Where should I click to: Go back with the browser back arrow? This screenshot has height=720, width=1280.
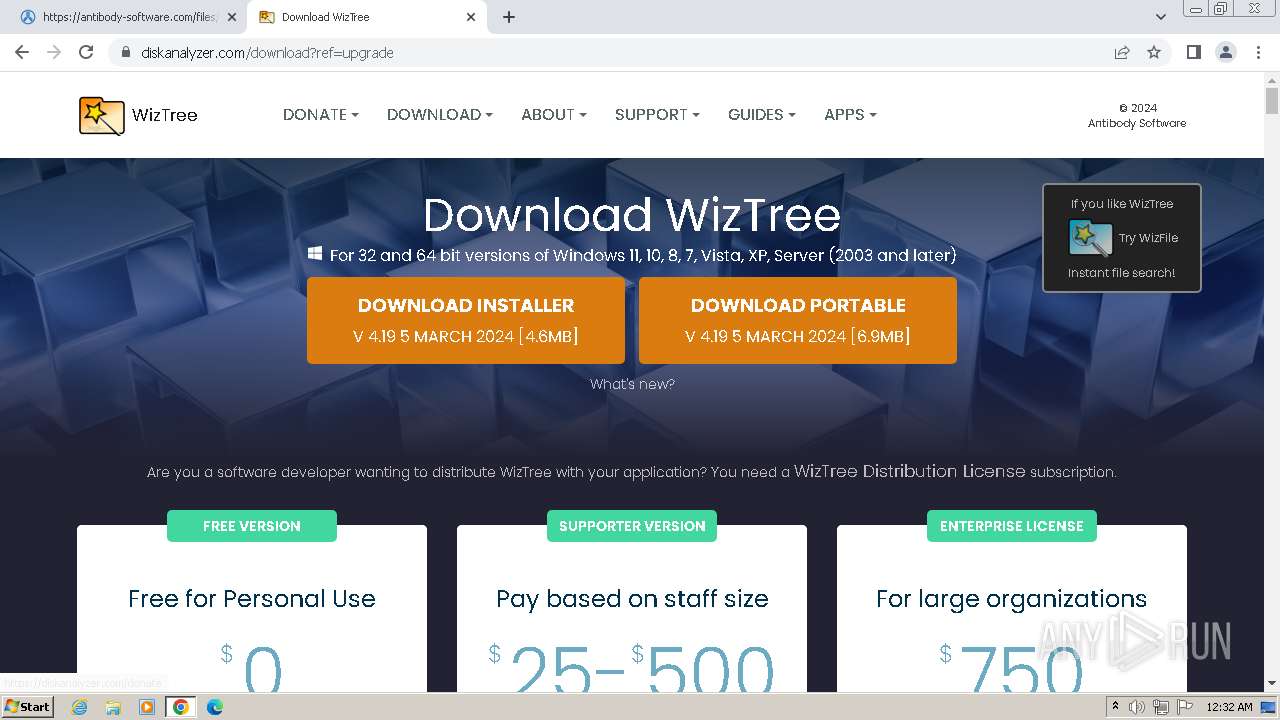coord(22,52)
